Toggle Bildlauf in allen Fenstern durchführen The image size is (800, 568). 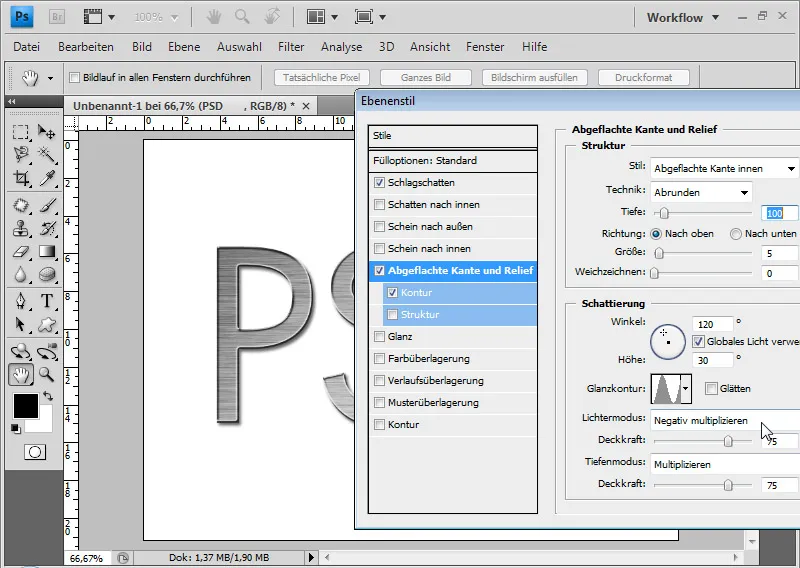point(74,78)
